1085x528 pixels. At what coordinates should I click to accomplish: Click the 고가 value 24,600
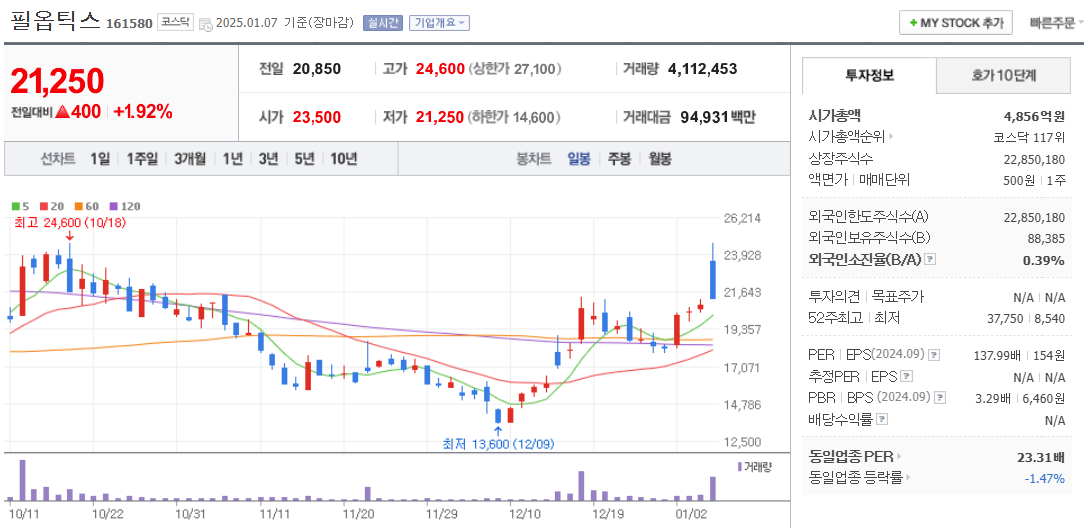(x=440, y=69)
